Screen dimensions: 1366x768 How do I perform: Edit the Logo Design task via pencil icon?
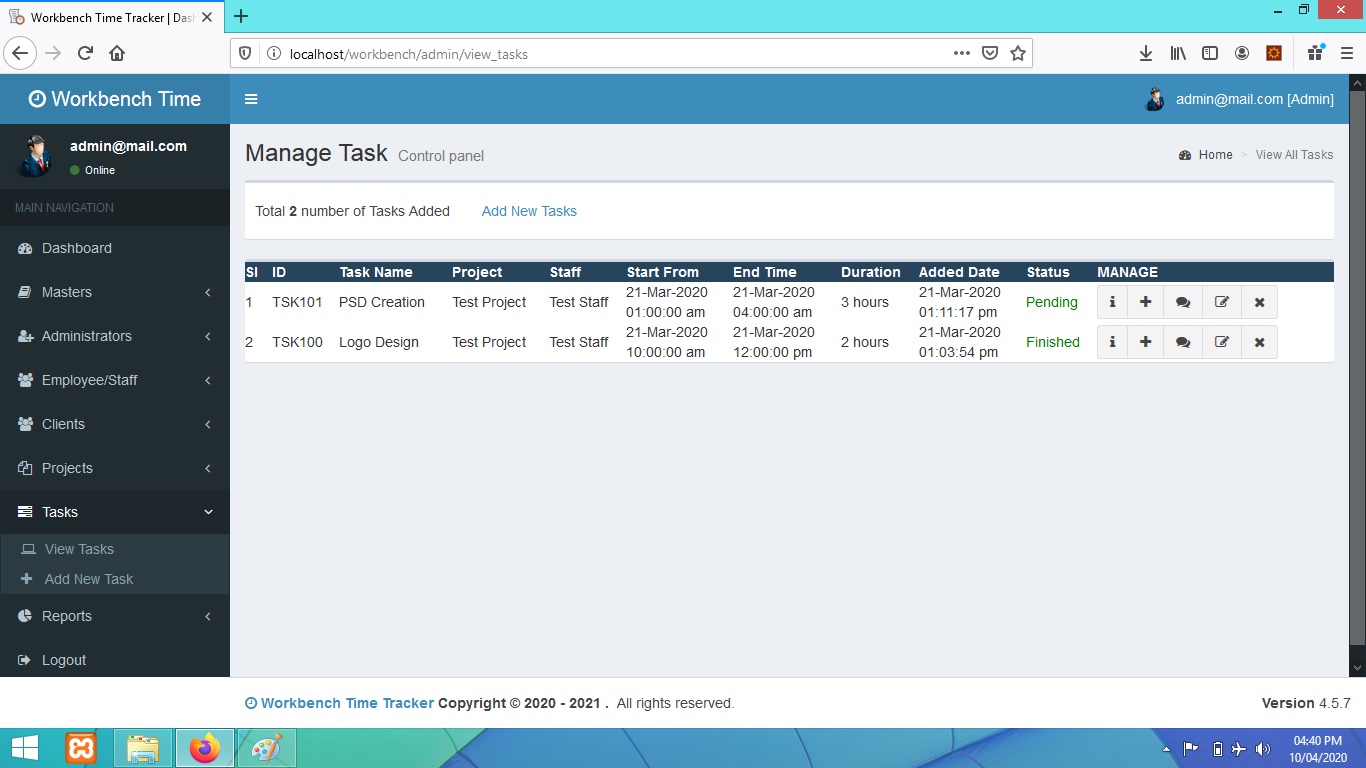[x=1221, y=342]
